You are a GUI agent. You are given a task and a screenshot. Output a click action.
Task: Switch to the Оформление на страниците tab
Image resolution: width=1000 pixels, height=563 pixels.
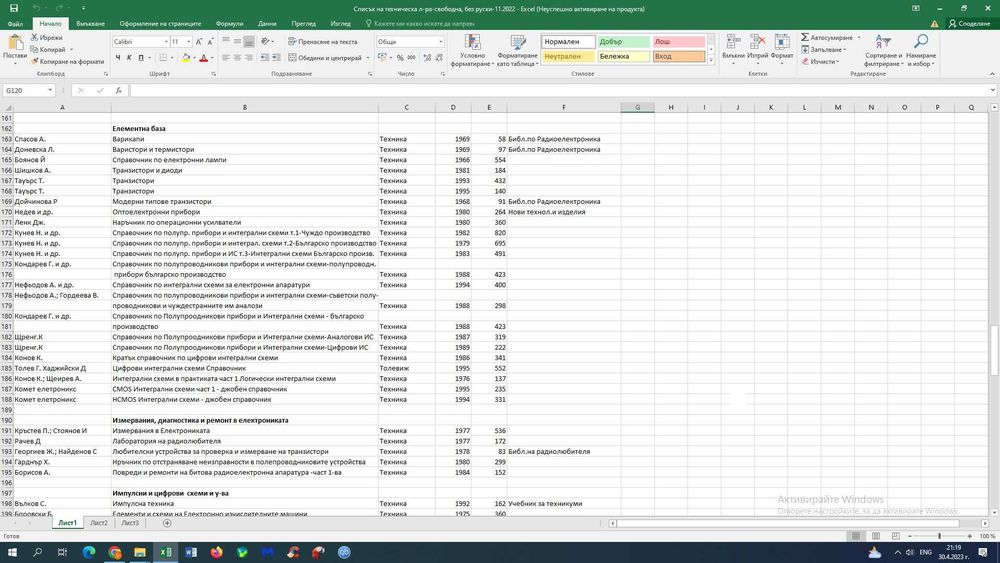160,24
